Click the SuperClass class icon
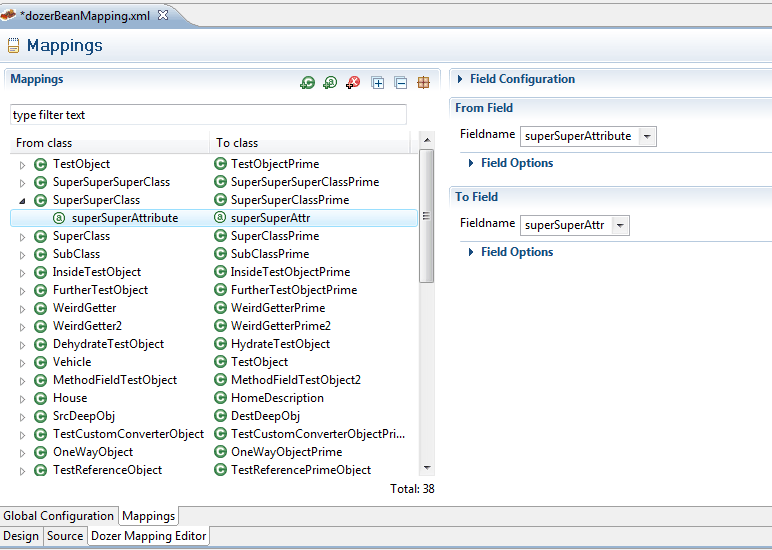The width and height of the screenshot is (772, 550). (x=40, y=236)
